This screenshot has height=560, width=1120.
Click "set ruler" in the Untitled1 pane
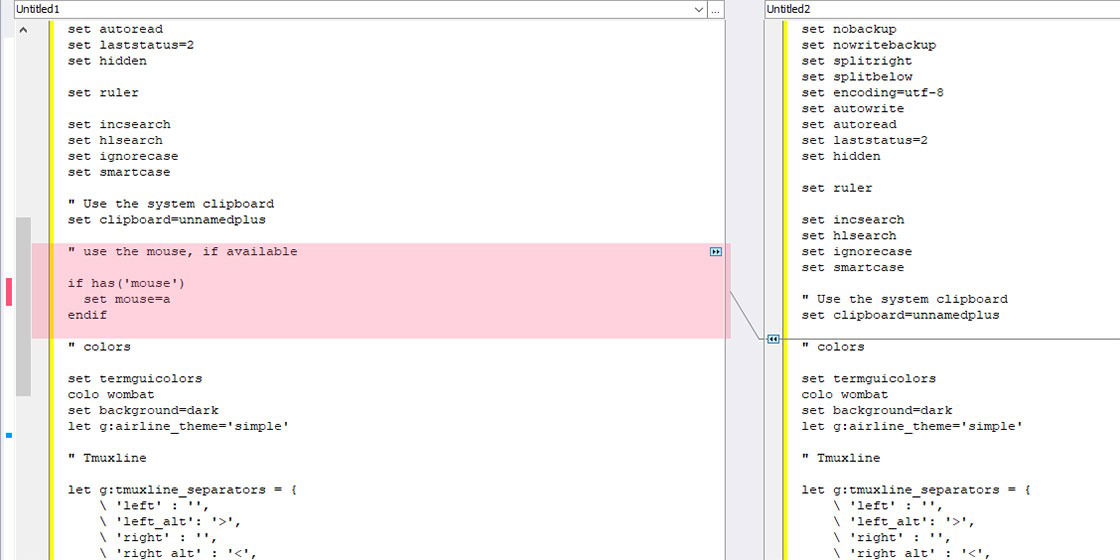tap(104, 93)
